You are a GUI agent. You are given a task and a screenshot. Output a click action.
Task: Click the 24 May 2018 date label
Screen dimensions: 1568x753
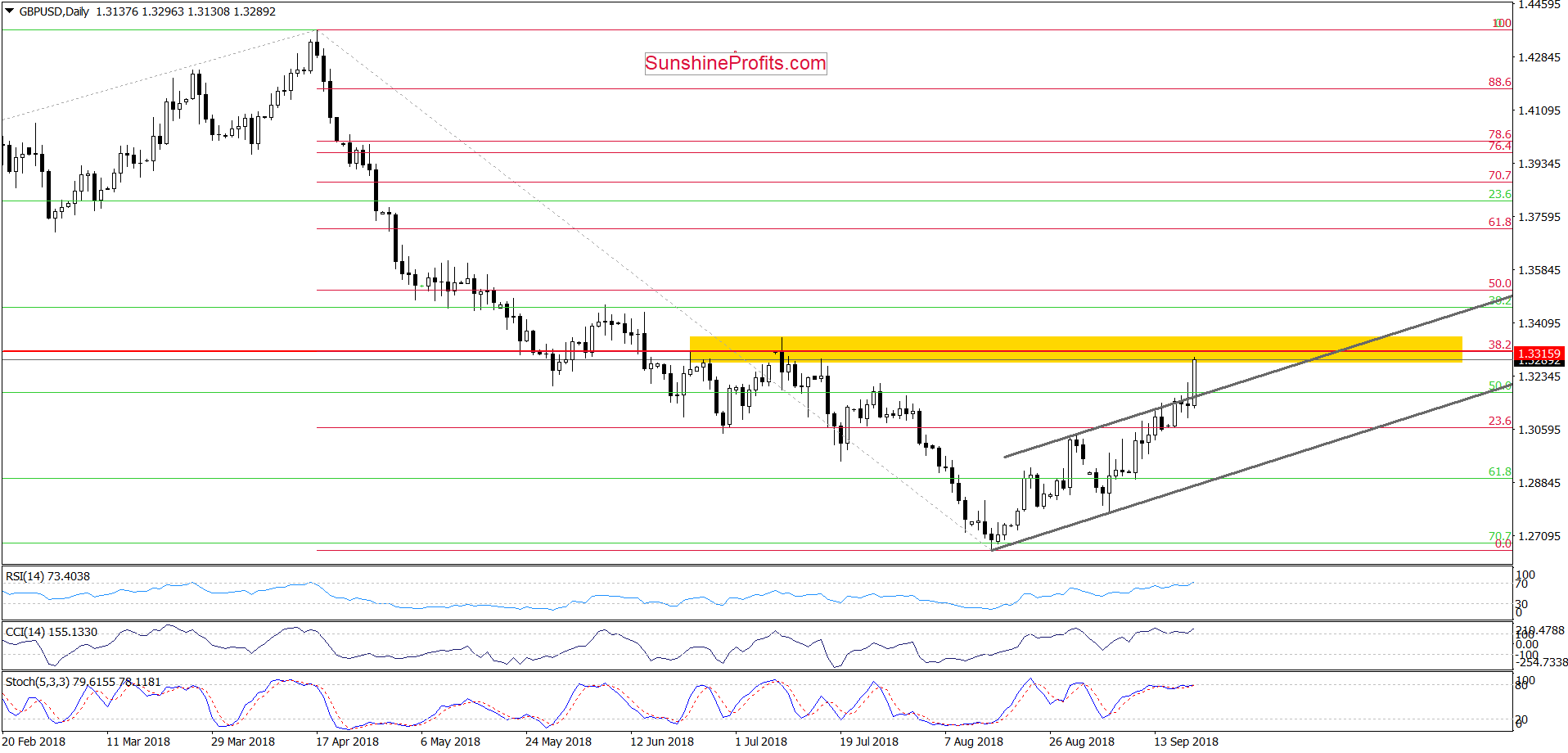[558, 742]
